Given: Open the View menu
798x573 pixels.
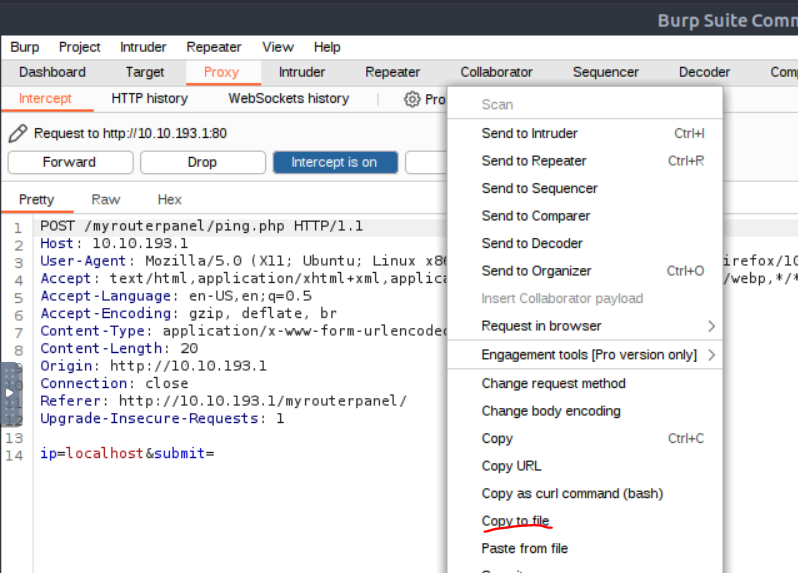Looking at the screenshot, I should click(278, 47).
